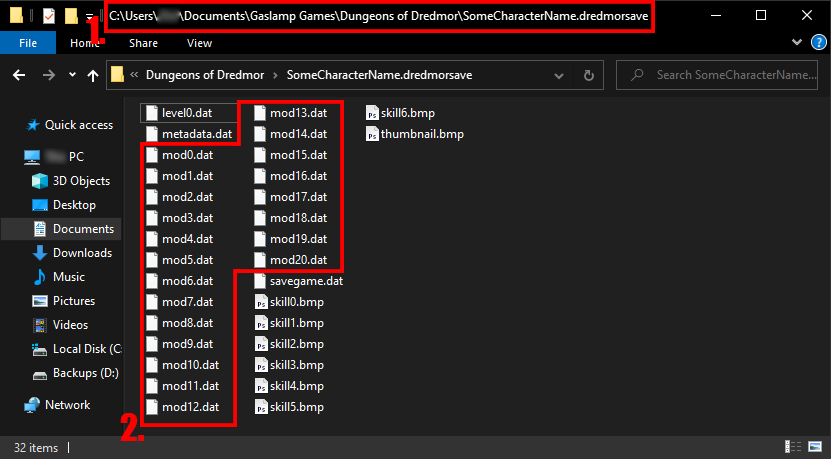The height and width of the screenshot is (459, 831).
Task: Click the skill3.bmp file icon
Action: pos(260,365)
